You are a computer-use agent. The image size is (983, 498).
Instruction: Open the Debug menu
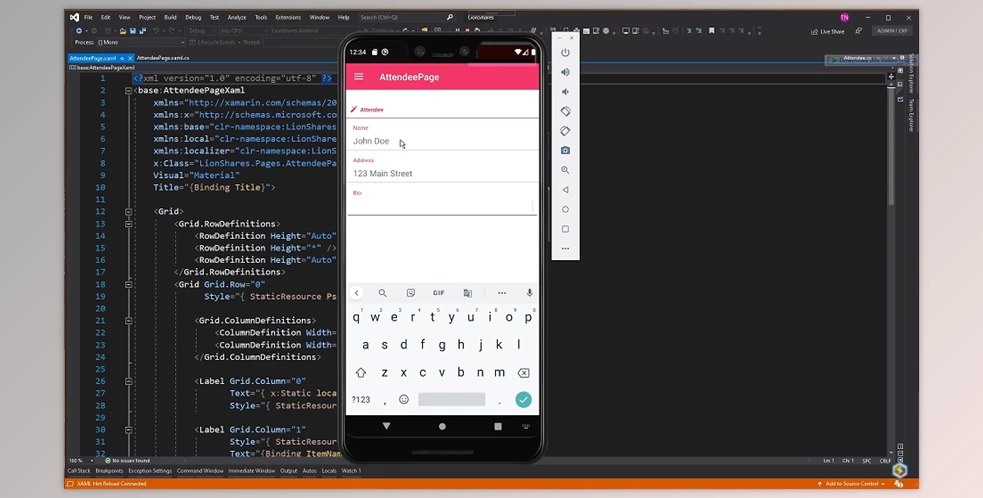pyautogui.click(x=193, y=17)
